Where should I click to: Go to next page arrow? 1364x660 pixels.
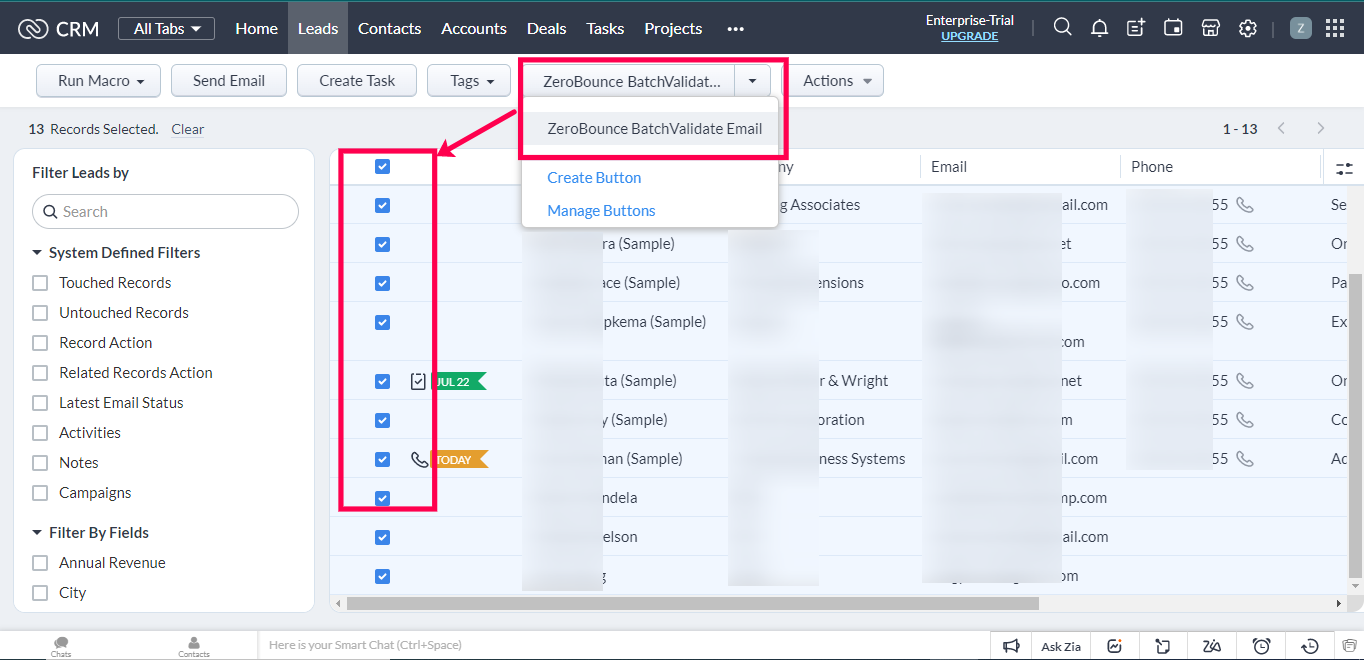pos(1321,128)
